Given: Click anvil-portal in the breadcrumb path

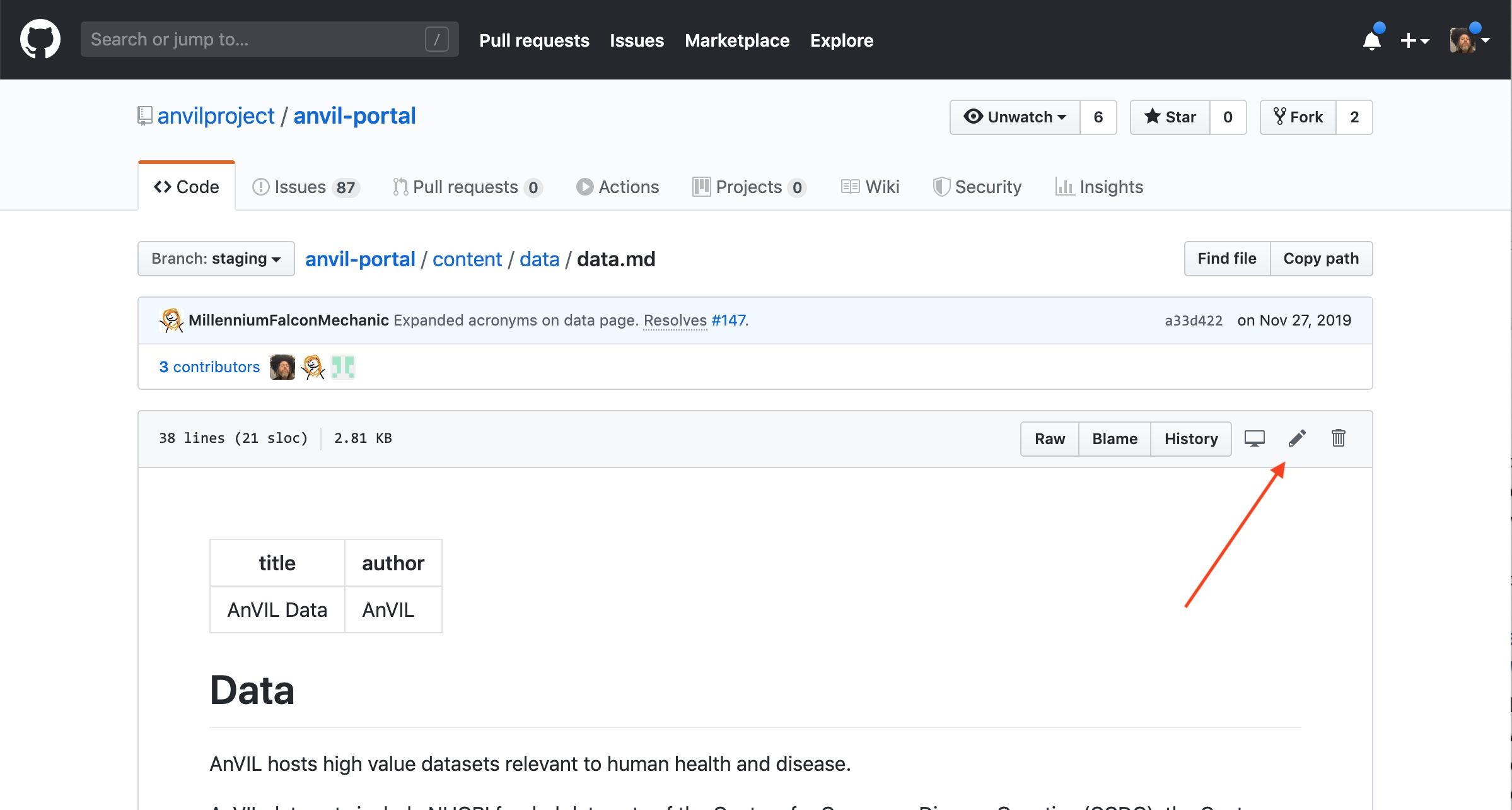Looking at the screenshot, I should tap(360, 259).
